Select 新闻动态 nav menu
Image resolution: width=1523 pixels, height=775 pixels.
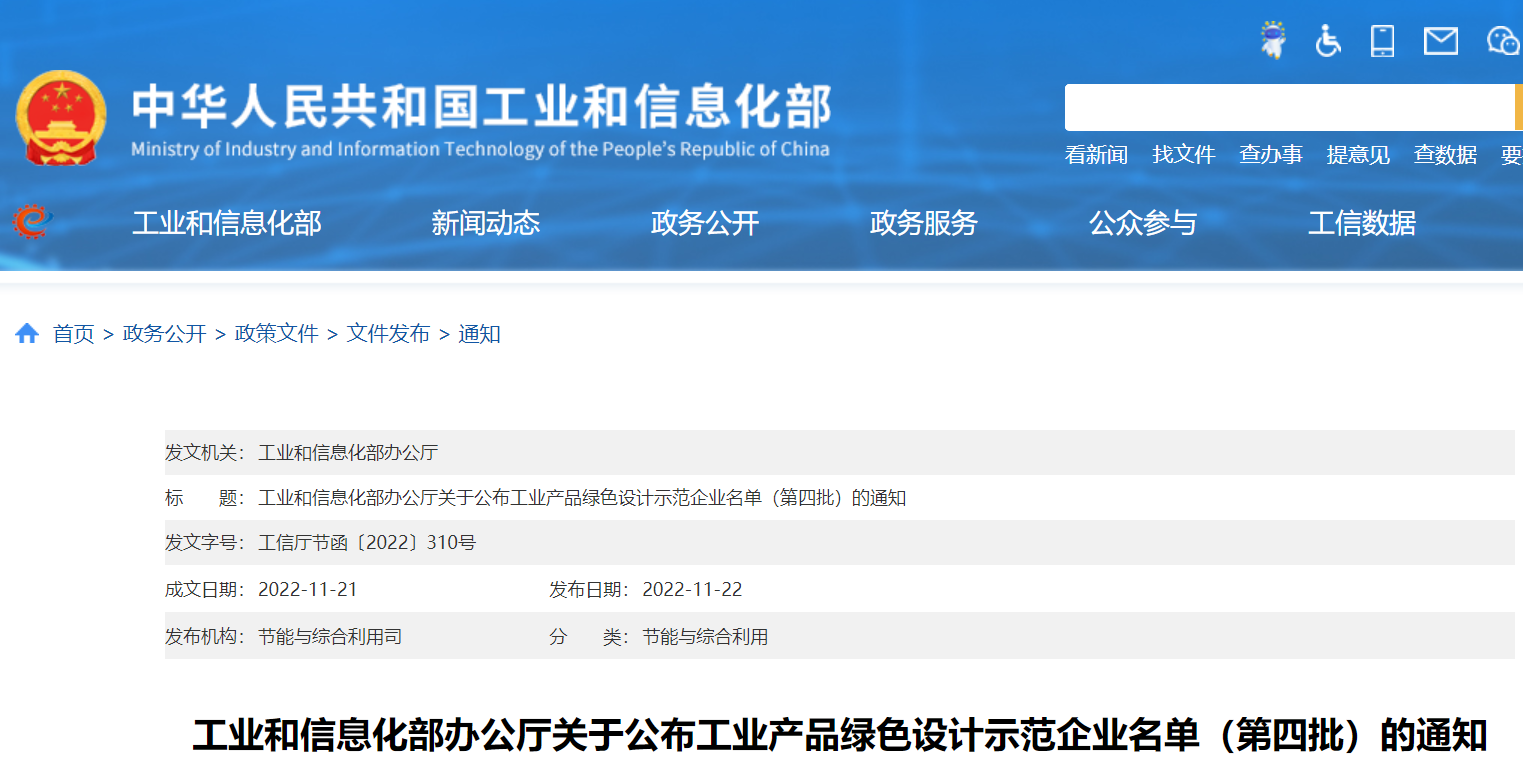485,222
